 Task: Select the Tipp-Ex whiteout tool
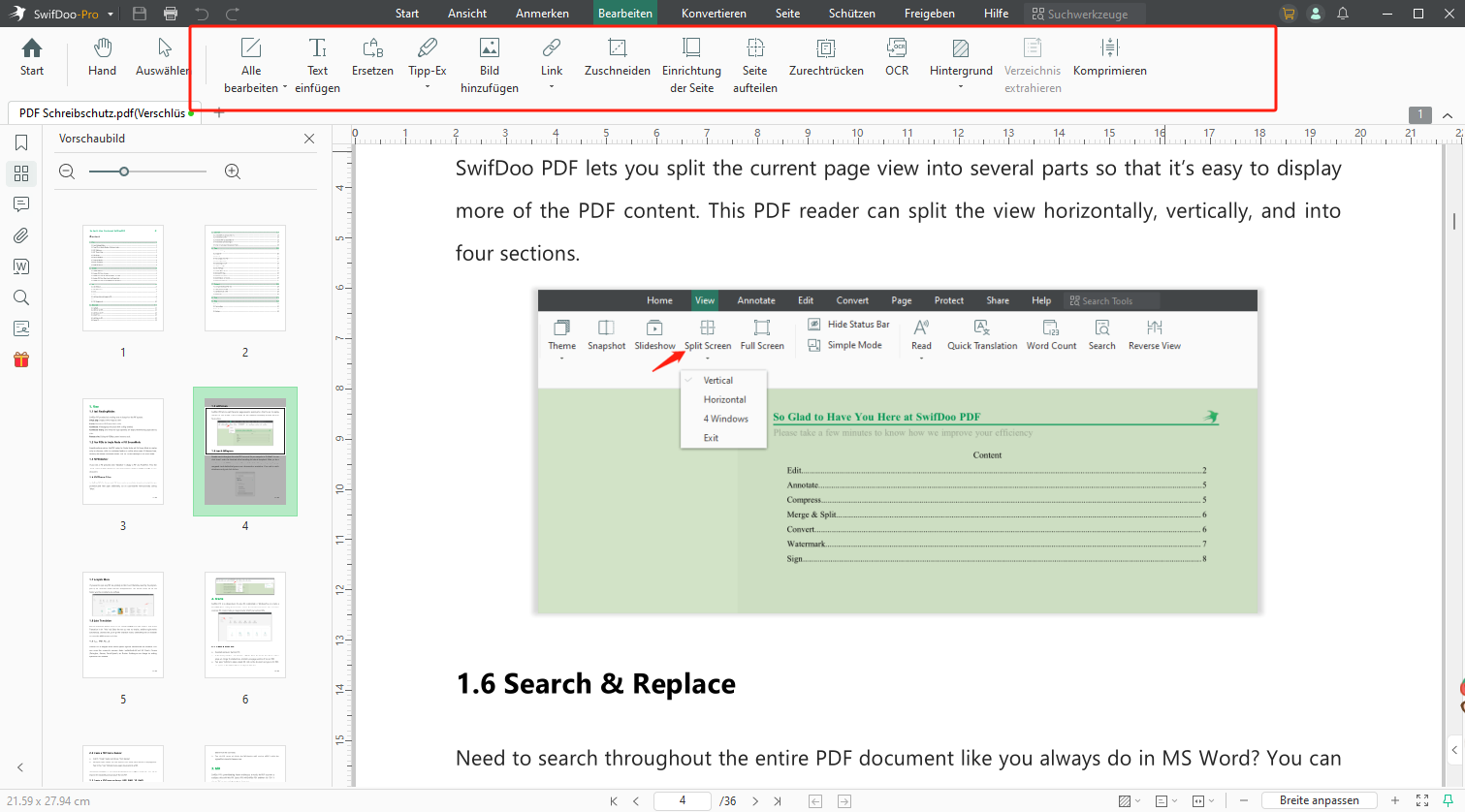(427, 47)
